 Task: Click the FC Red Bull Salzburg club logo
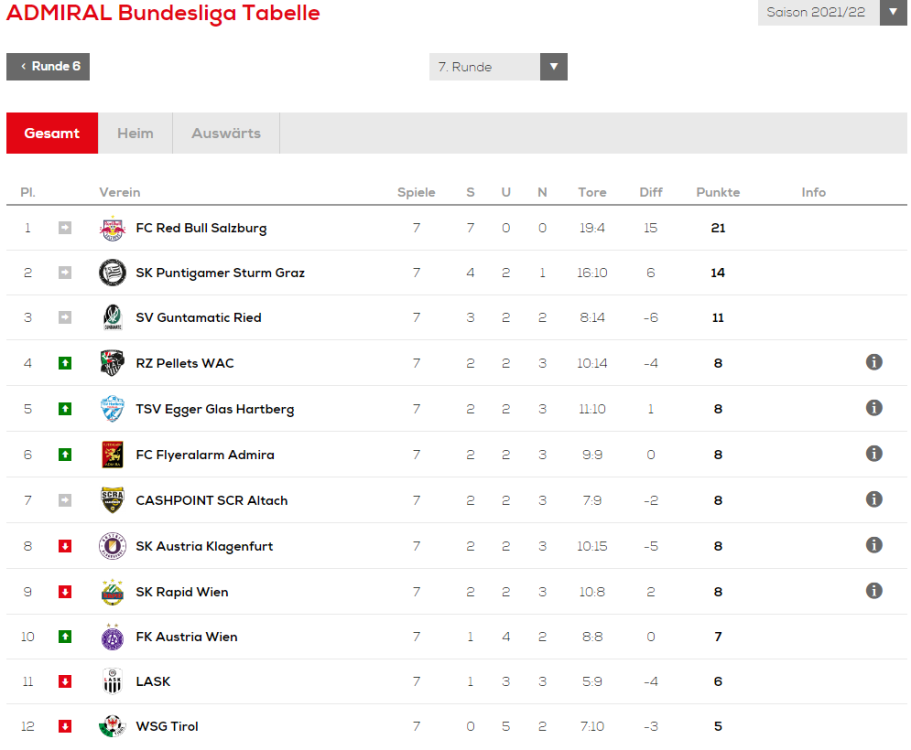tap(112, 228)
